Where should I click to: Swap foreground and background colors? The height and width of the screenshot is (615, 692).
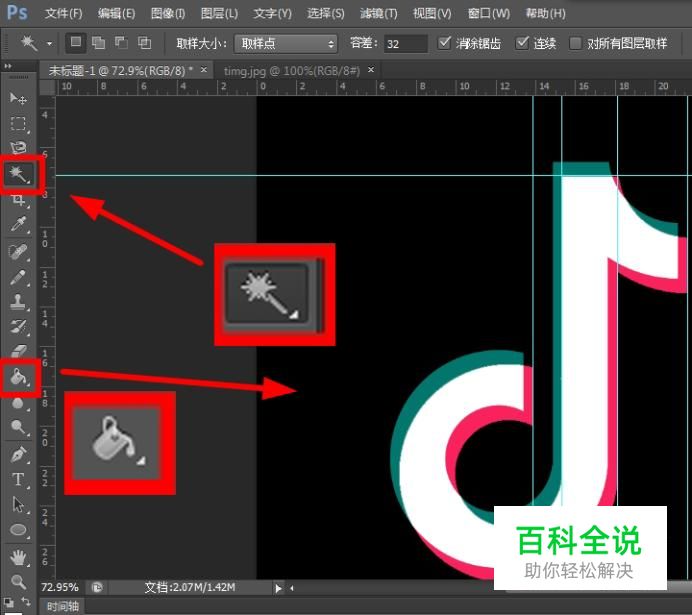point(26,601)
